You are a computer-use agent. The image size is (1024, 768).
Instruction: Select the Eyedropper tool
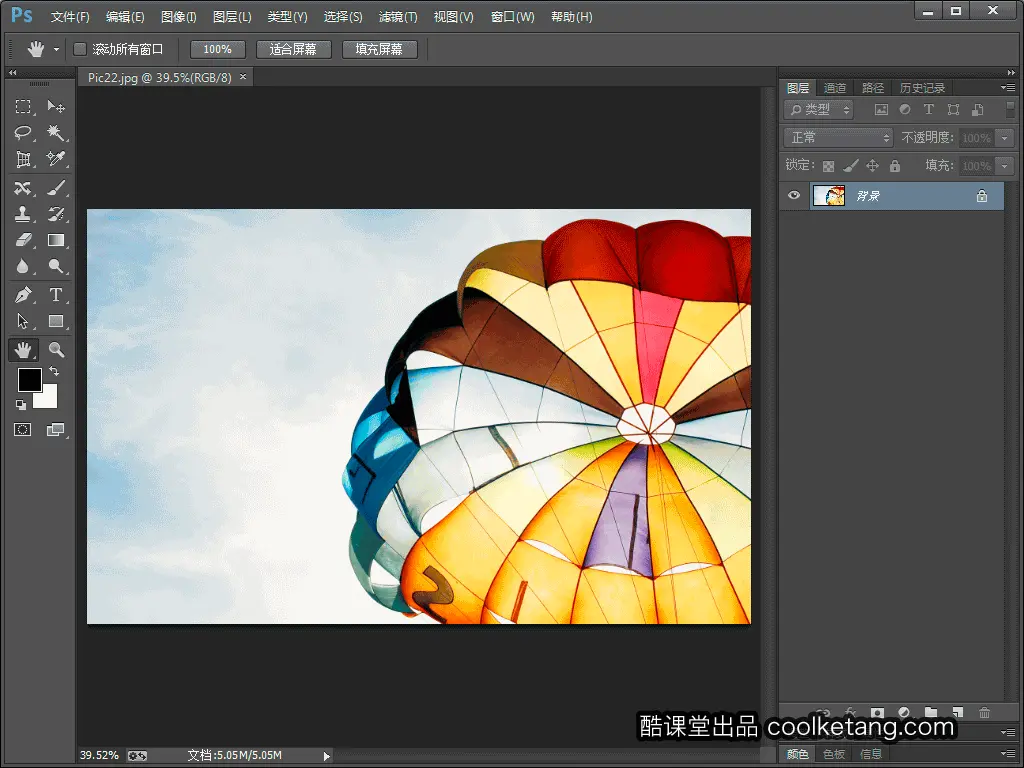click(56, 159)
